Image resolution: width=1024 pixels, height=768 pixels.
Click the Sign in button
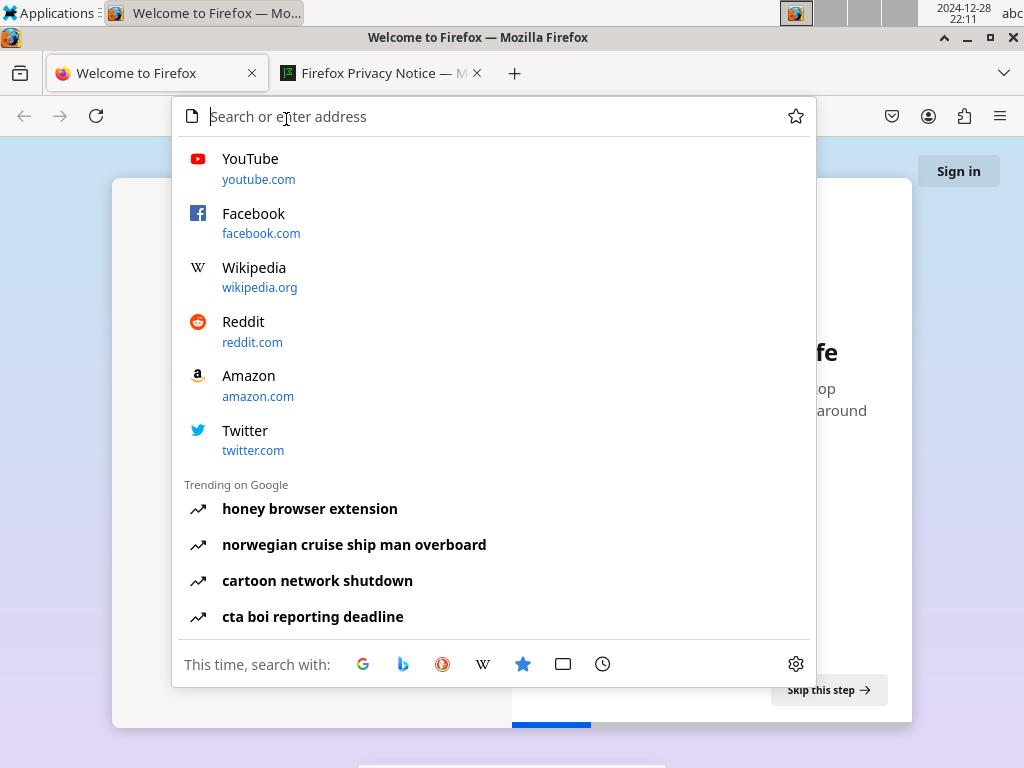tap(959, 171)
